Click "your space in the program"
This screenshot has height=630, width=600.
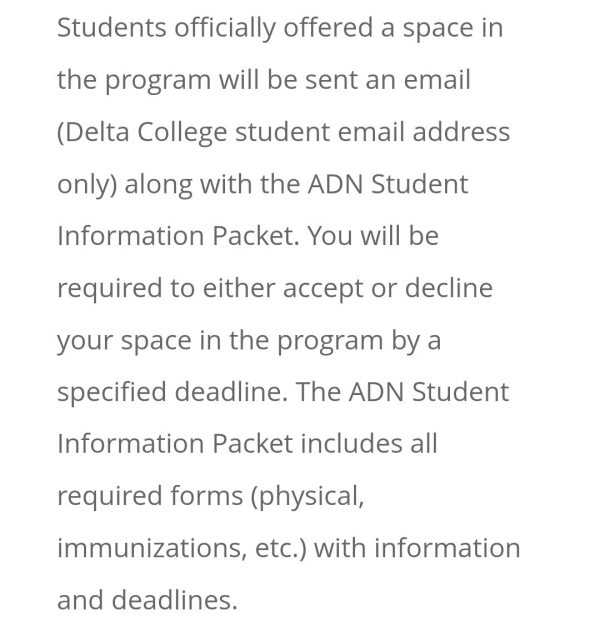[x=220, y=341]
